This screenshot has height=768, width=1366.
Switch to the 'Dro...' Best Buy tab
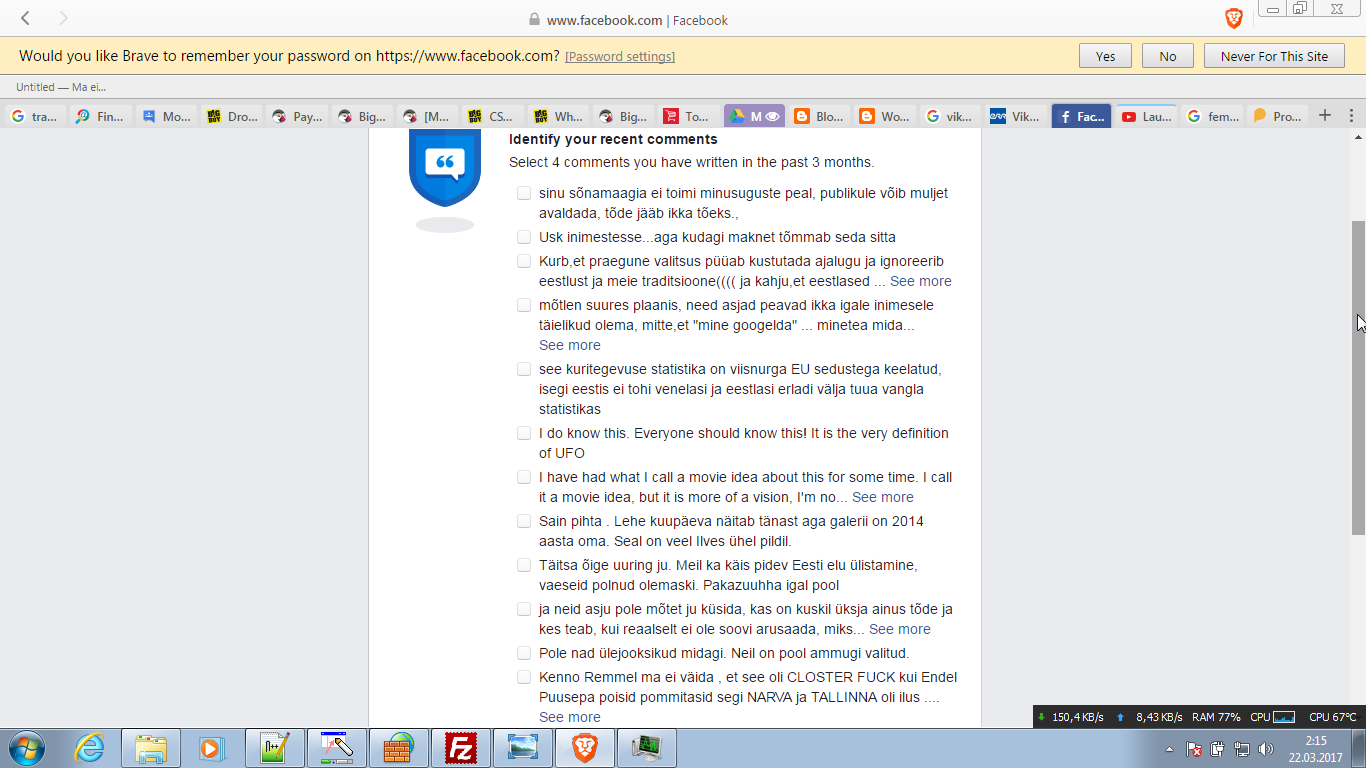[232, 116]
